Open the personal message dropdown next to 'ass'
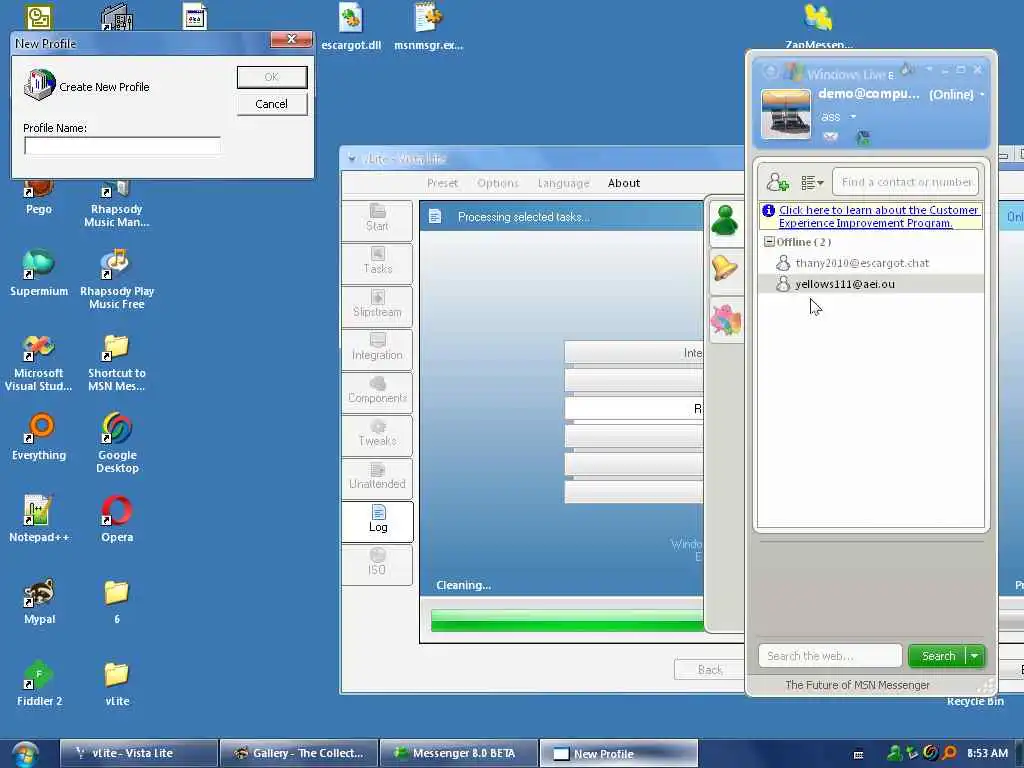 852,117
